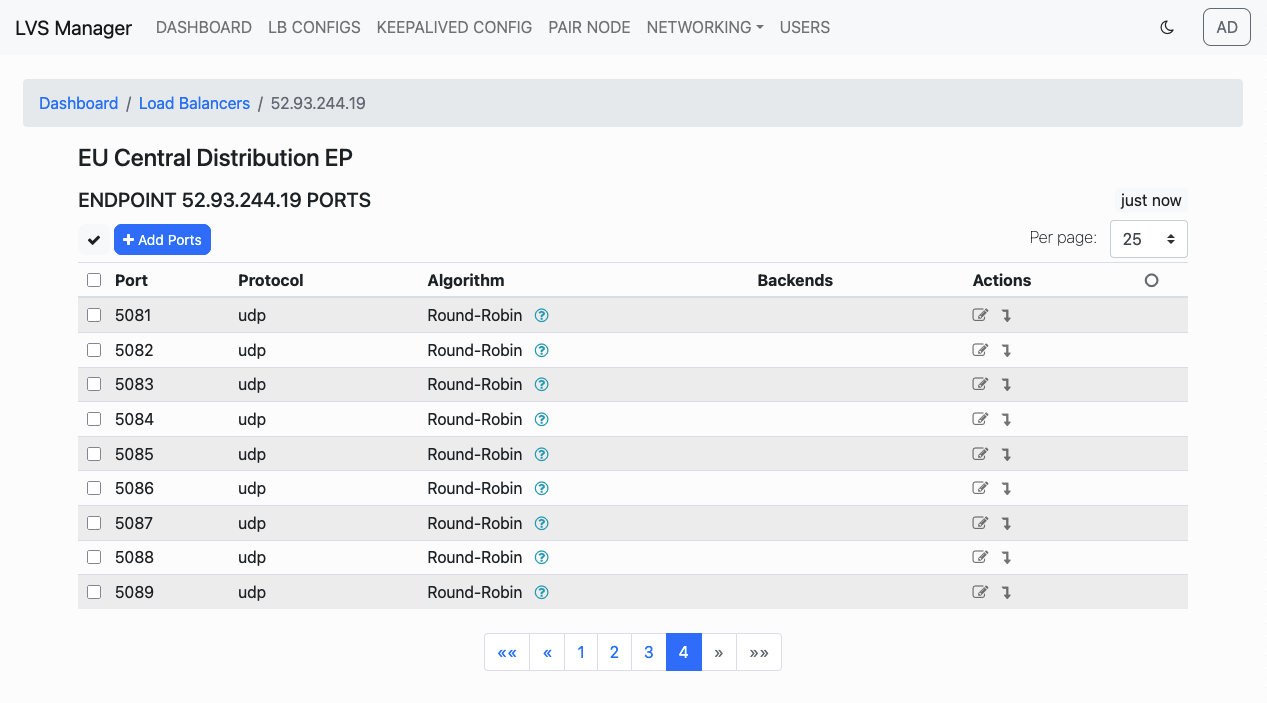This screenshot has height=703, width=1267.
Task: Edit the port 5082 row
Action: tap(980, 350)
